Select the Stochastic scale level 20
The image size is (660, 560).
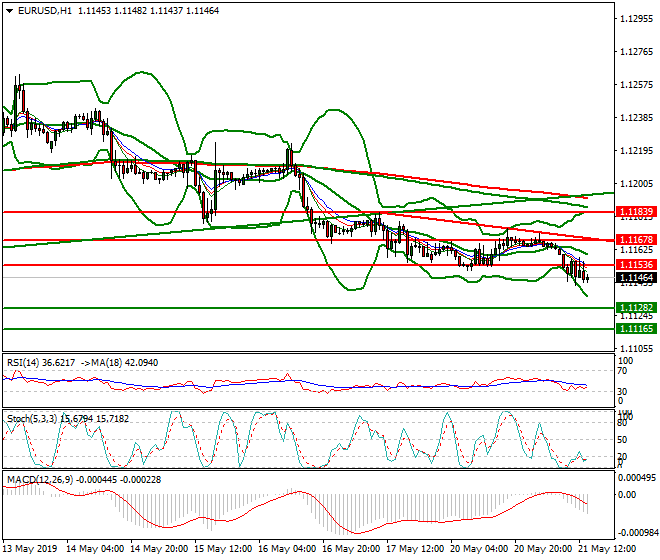tap(622, 456)
